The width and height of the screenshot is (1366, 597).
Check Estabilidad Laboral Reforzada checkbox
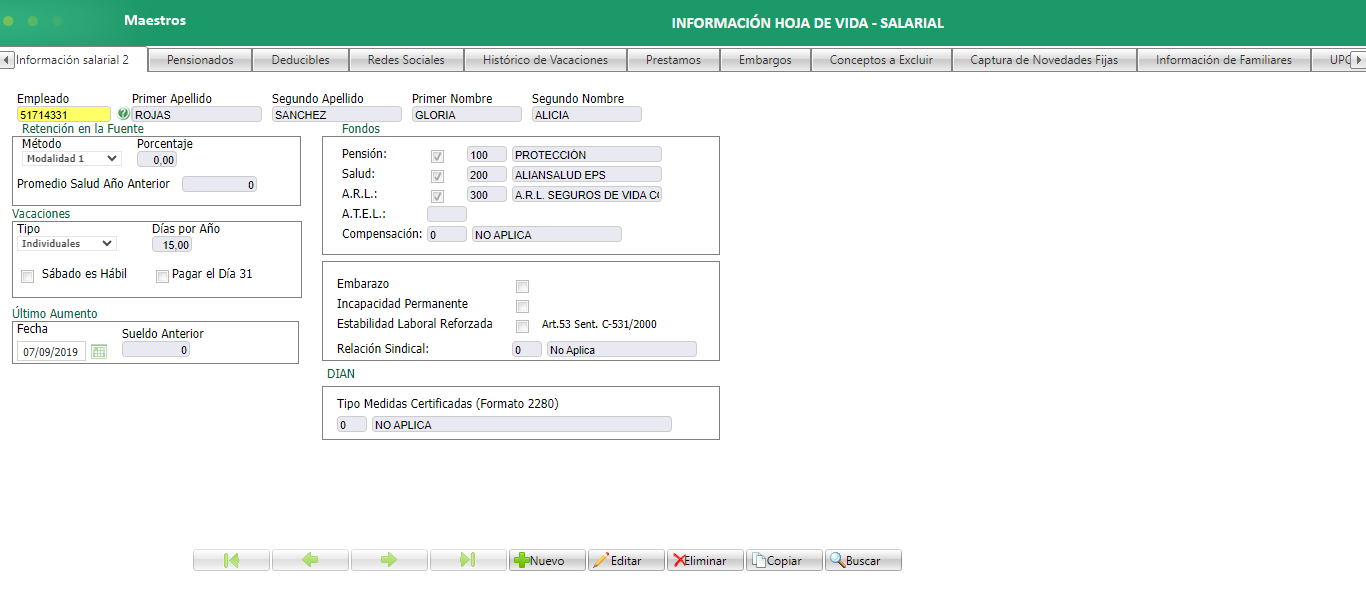(x=522, y=326)
